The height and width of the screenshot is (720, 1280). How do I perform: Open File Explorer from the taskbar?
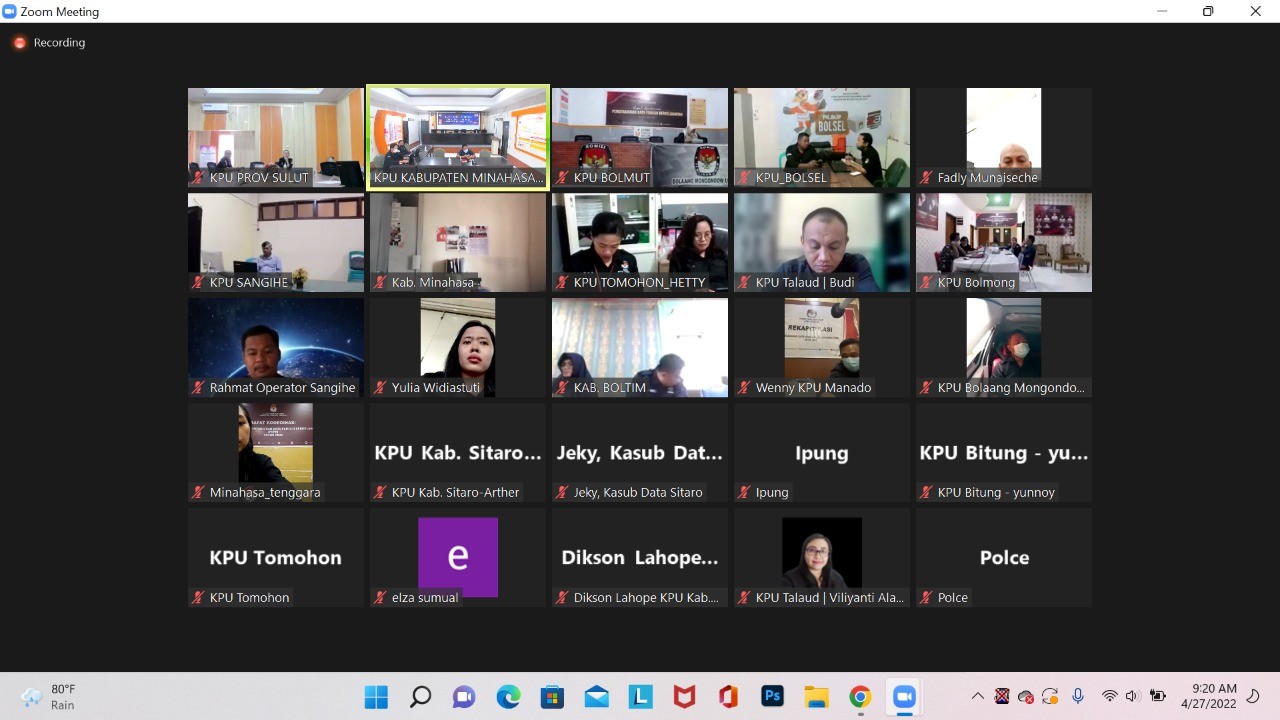(816, 696)
